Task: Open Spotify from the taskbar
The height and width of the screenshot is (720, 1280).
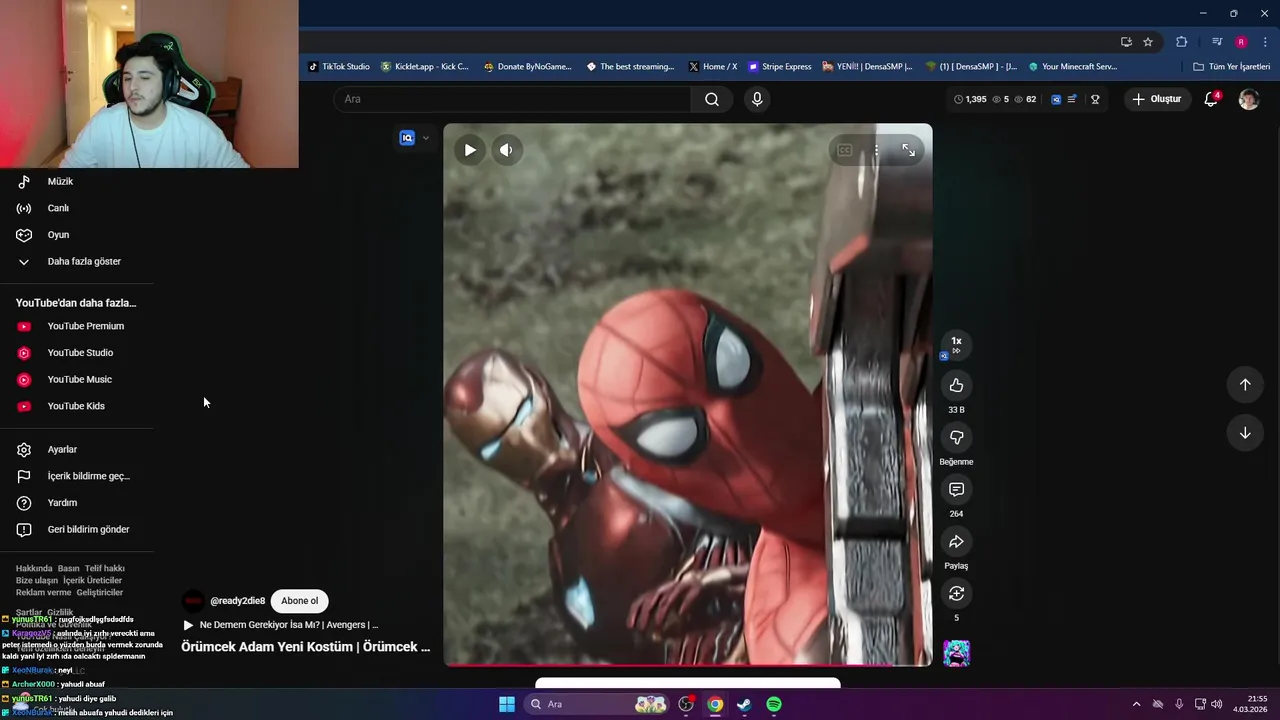Action: (x=774, y=704)
